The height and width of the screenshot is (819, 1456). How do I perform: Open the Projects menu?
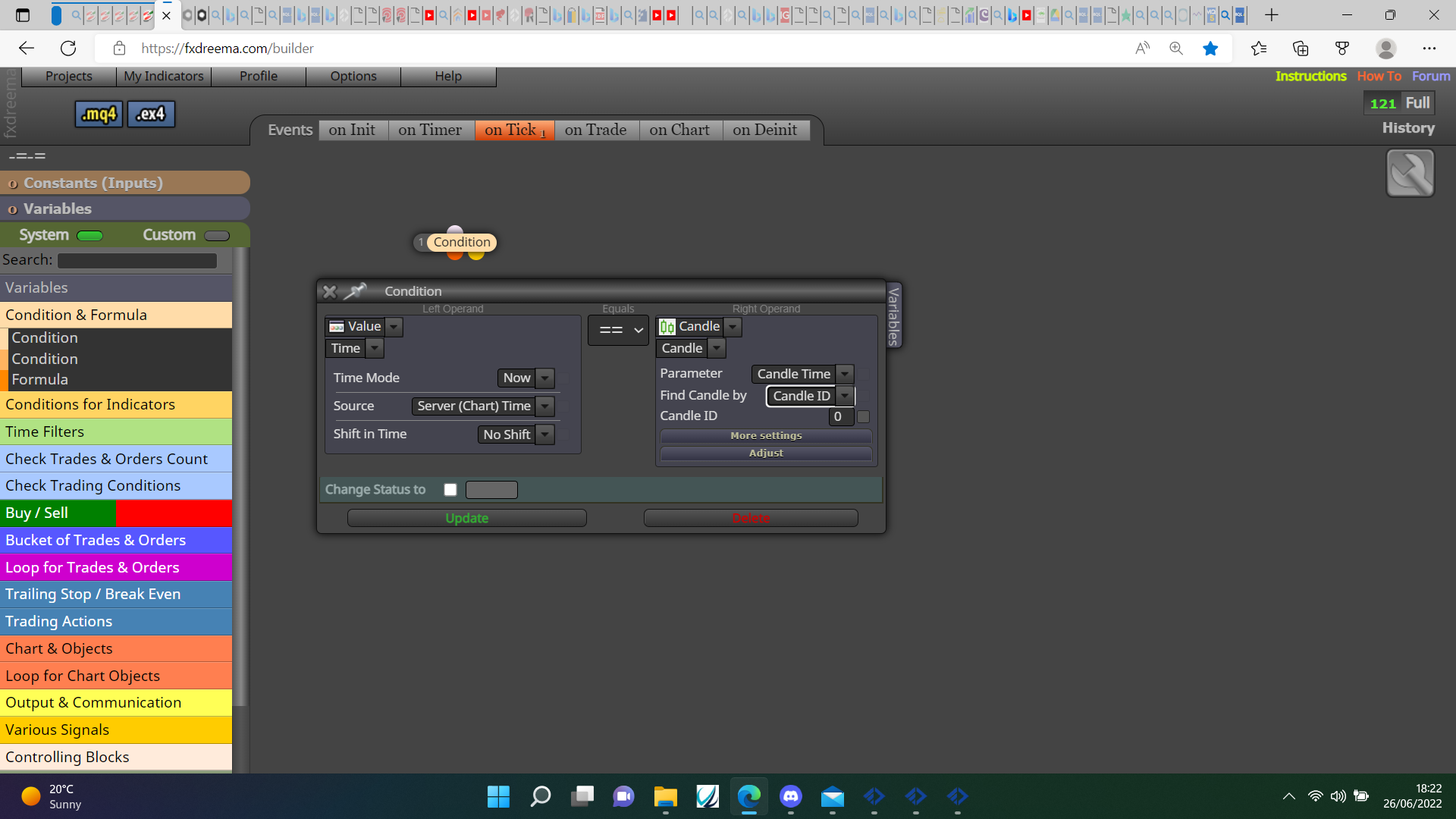(69, 76)
